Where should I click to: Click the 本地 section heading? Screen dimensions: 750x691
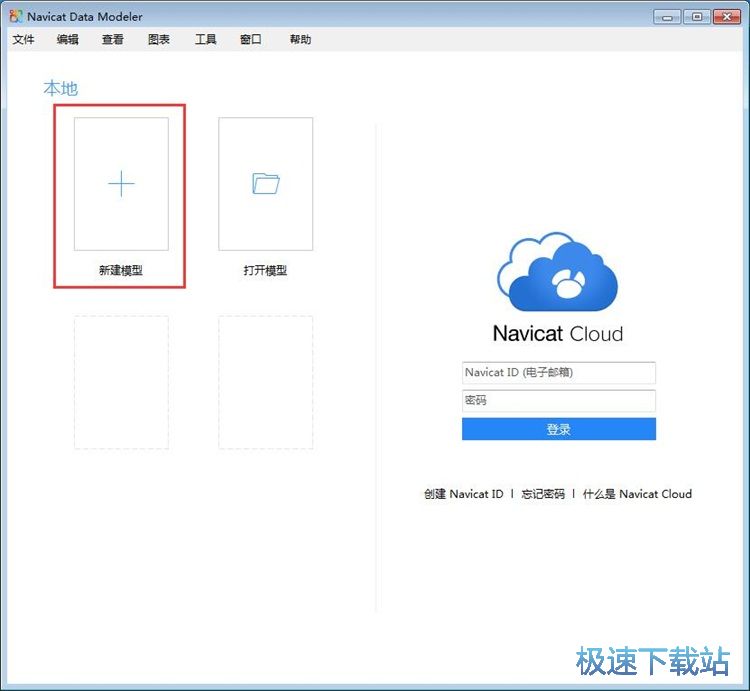(x=60, y=88)
